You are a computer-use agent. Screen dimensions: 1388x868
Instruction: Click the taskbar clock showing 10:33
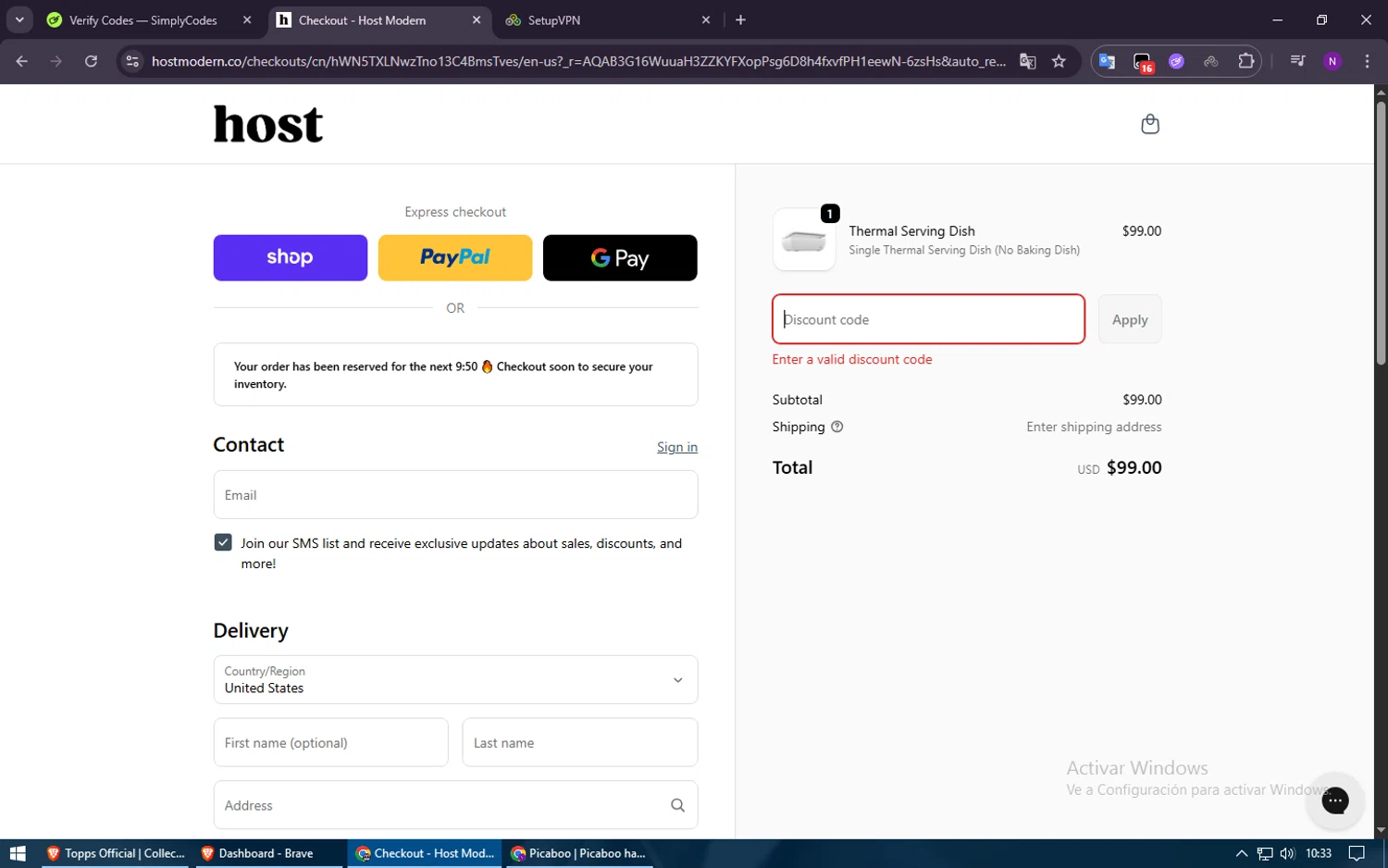pyautogui.click(x=1319, y=853)
